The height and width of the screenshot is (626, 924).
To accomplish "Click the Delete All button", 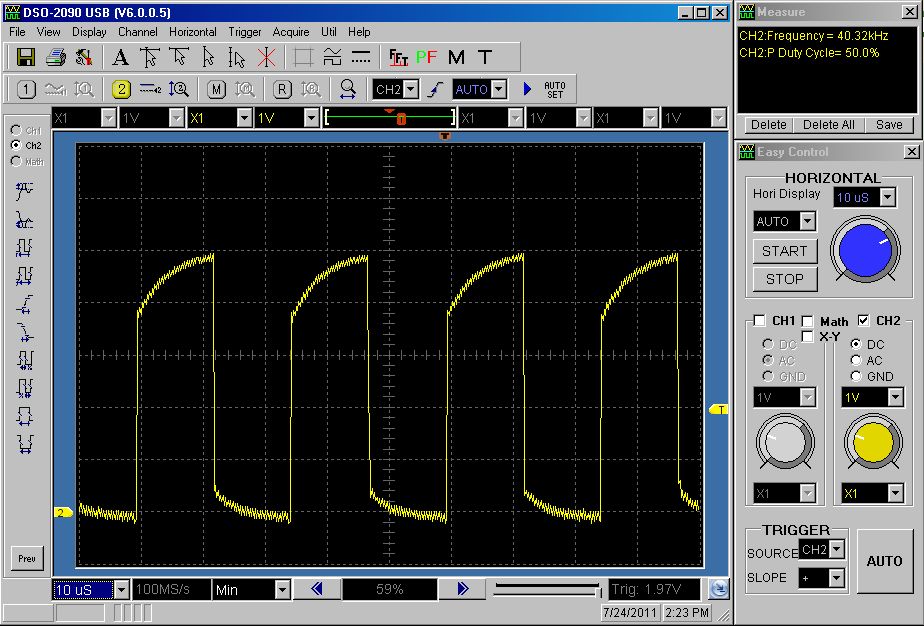I will pos(828,125).
